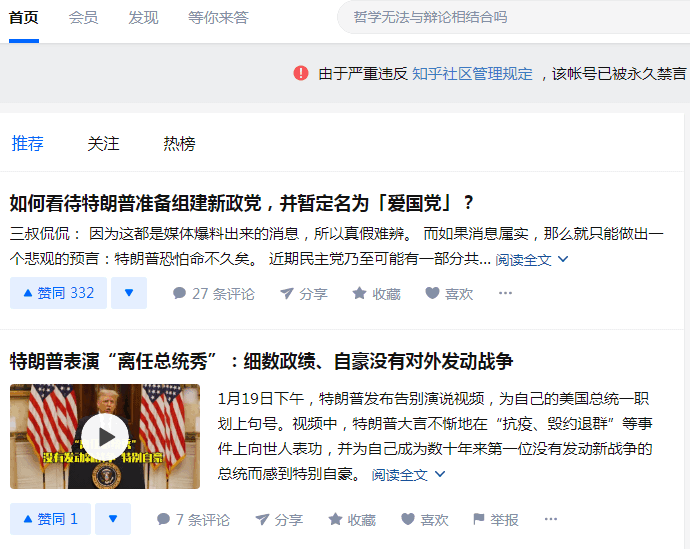Expand 阅读全文 on the 爱国党 answer
The image size is (690, 549).
pos(532,260)
